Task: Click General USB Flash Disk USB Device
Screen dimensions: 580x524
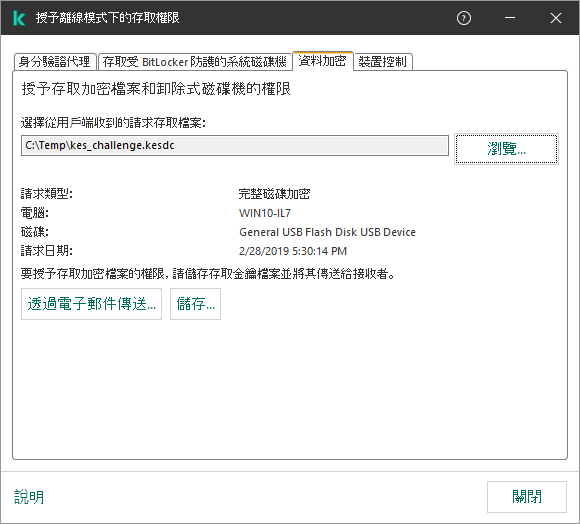Action: click(327, 232)
